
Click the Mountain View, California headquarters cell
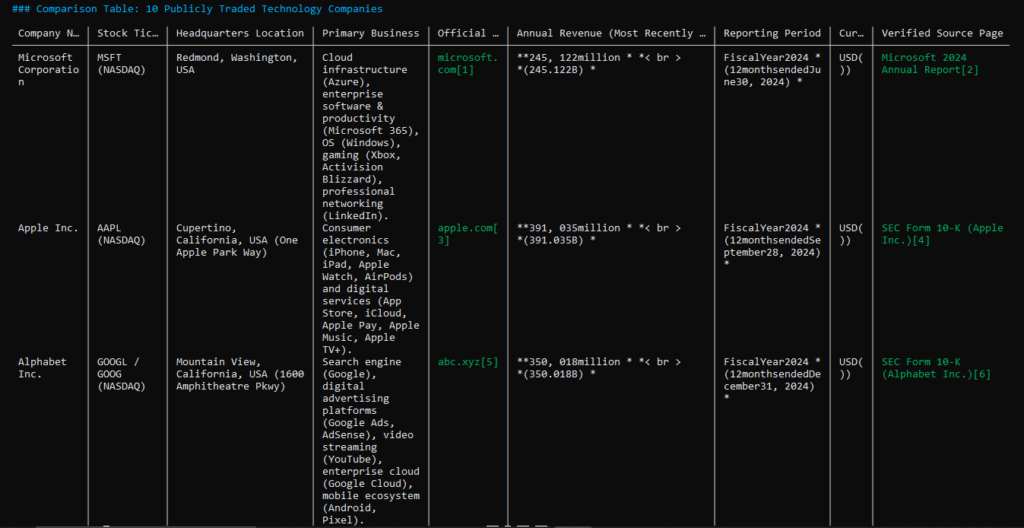click(x=240, y=374)
